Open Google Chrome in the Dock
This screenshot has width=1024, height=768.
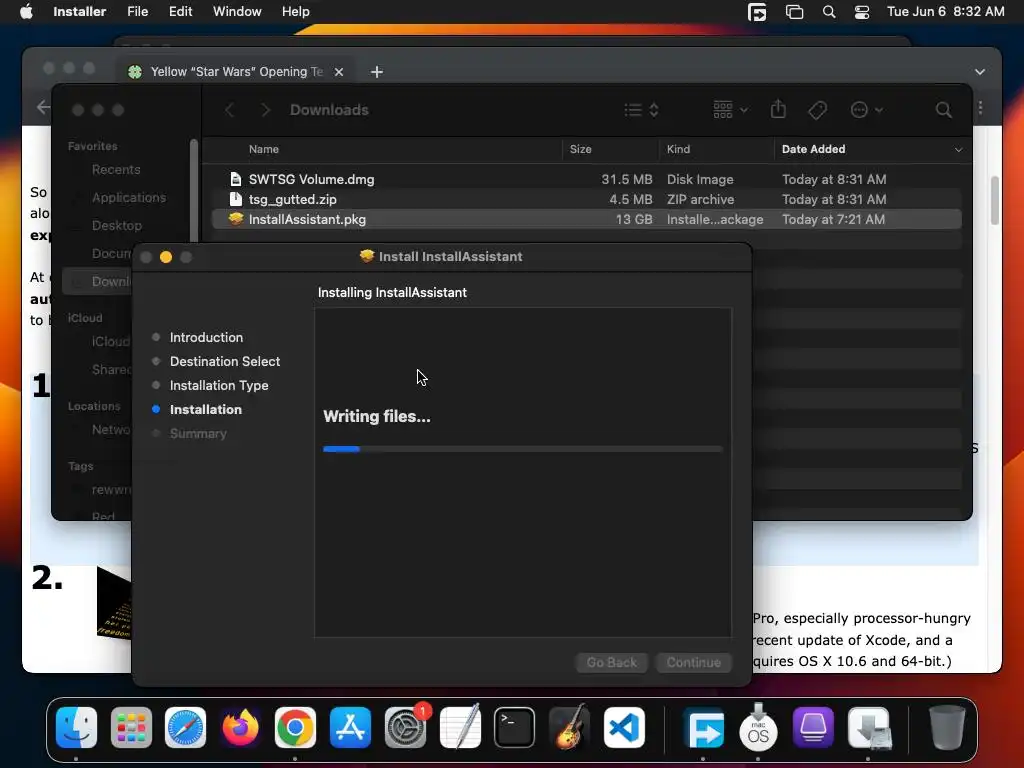coord(295,728)
